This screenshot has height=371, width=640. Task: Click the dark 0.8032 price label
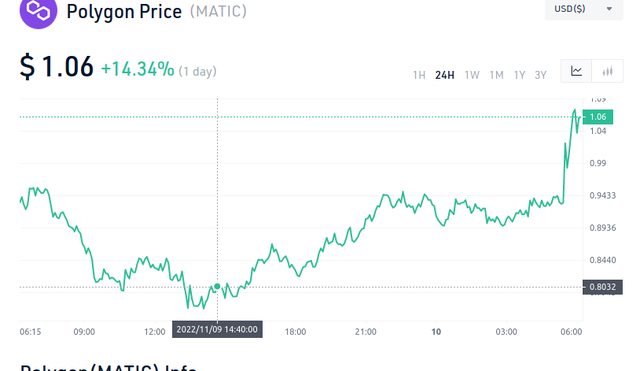602,287
